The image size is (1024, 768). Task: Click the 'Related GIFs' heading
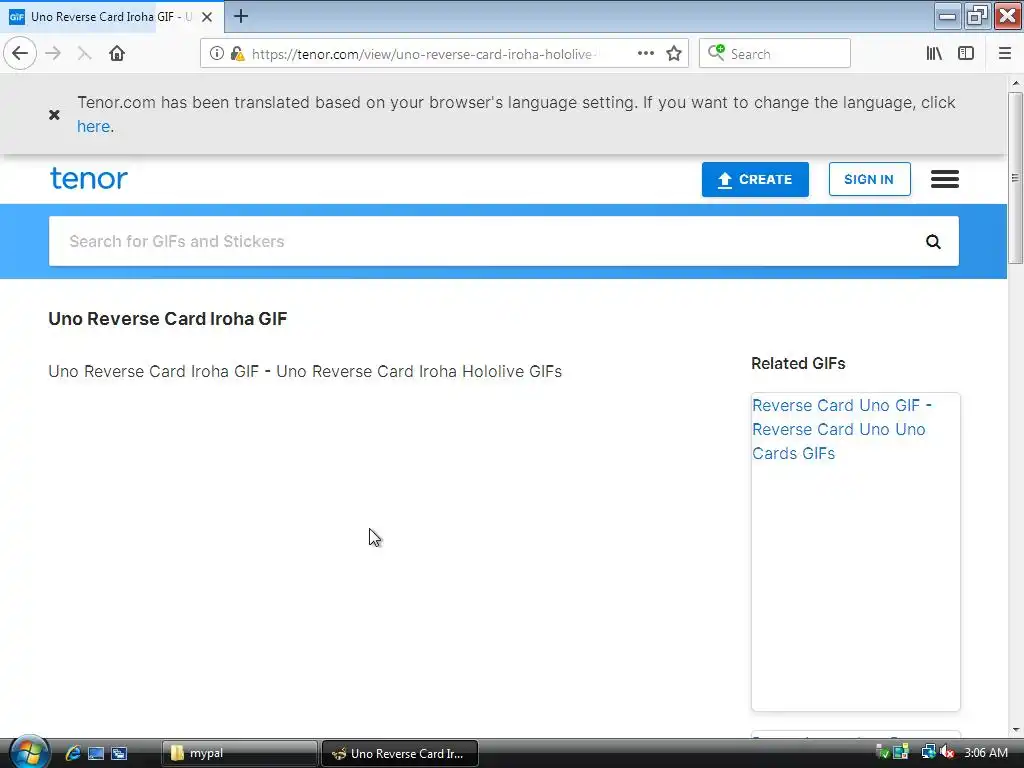pos(798,364)
